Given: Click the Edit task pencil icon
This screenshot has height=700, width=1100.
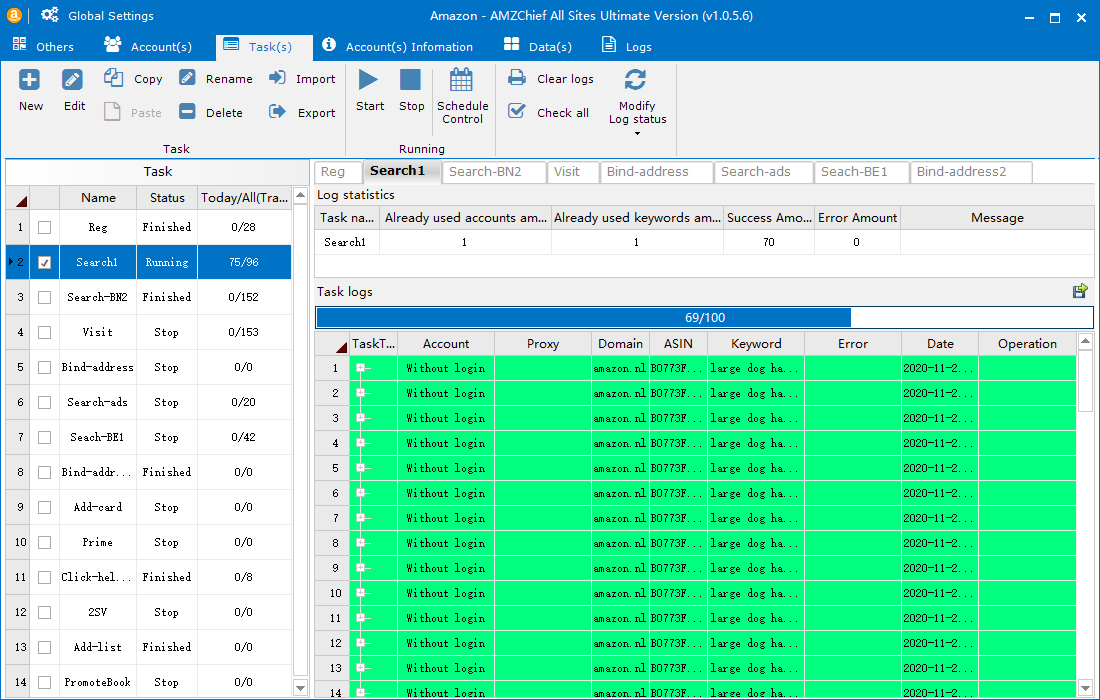Looking at the screenshot, I should point(73,80).
